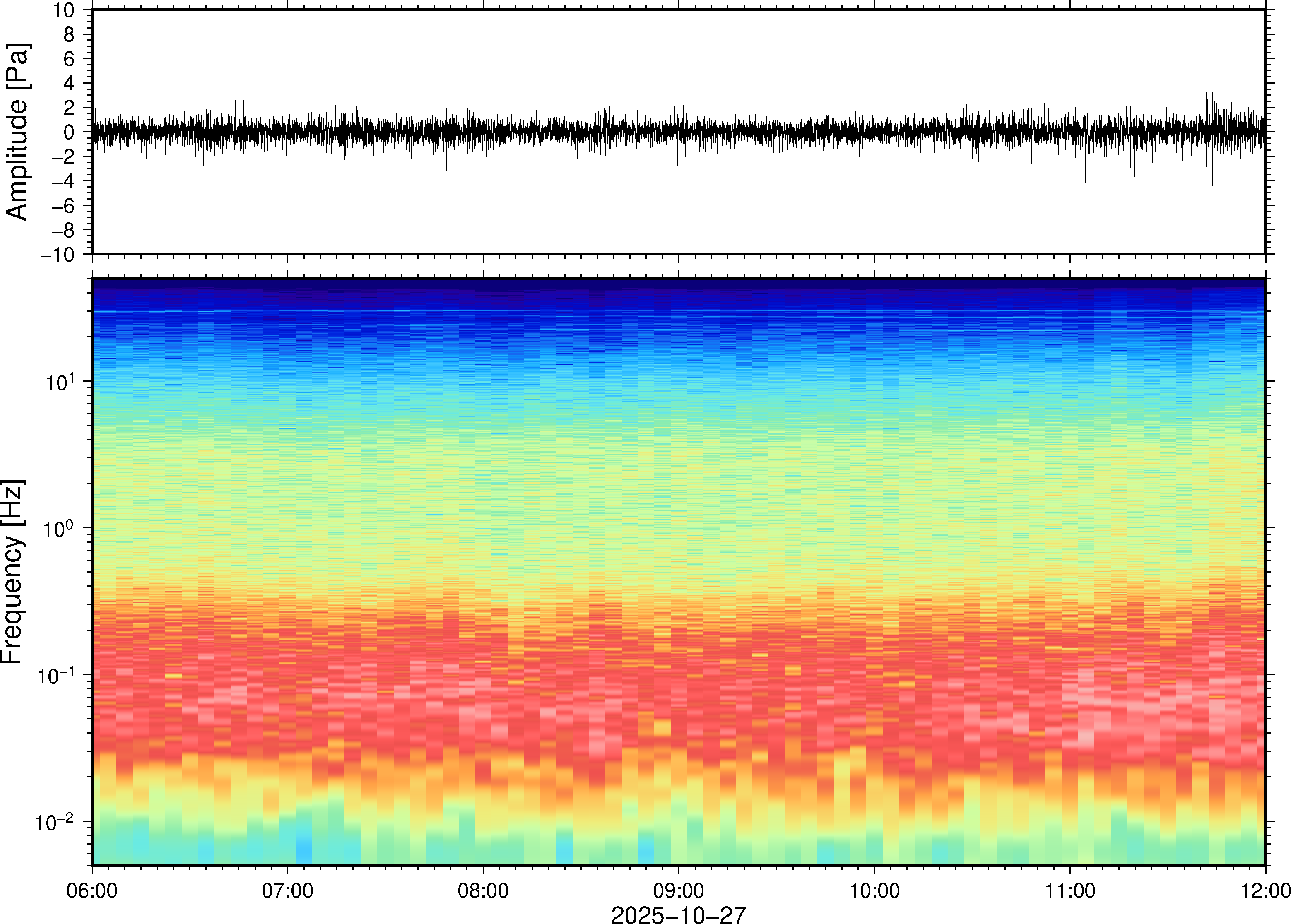
Task: Click the Frequency [Hz] axis title
Action: coord(12,571)
